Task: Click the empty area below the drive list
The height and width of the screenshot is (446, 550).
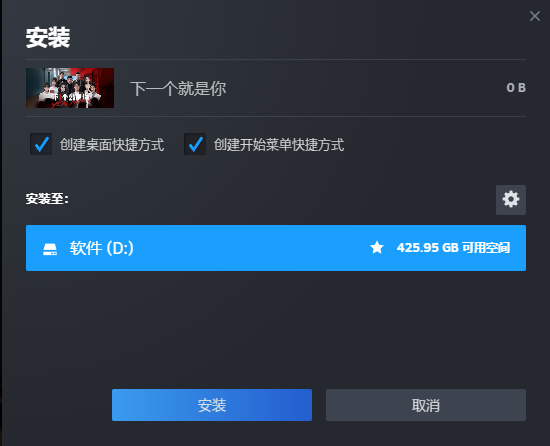Action: pyautogui.click(x=276, y=328)
